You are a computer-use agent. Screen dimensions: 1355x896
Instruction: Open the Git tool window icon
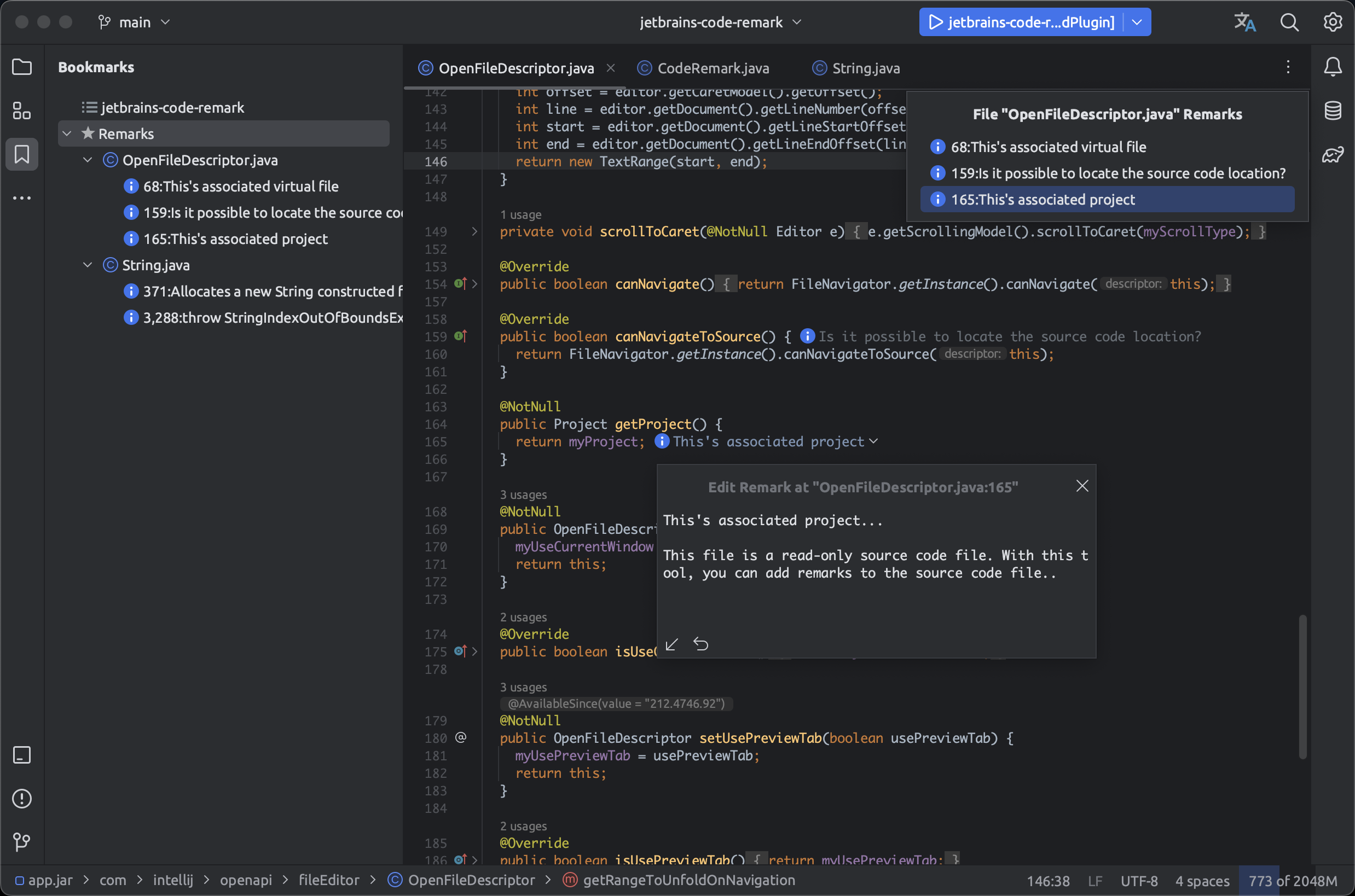pos(22,842)
